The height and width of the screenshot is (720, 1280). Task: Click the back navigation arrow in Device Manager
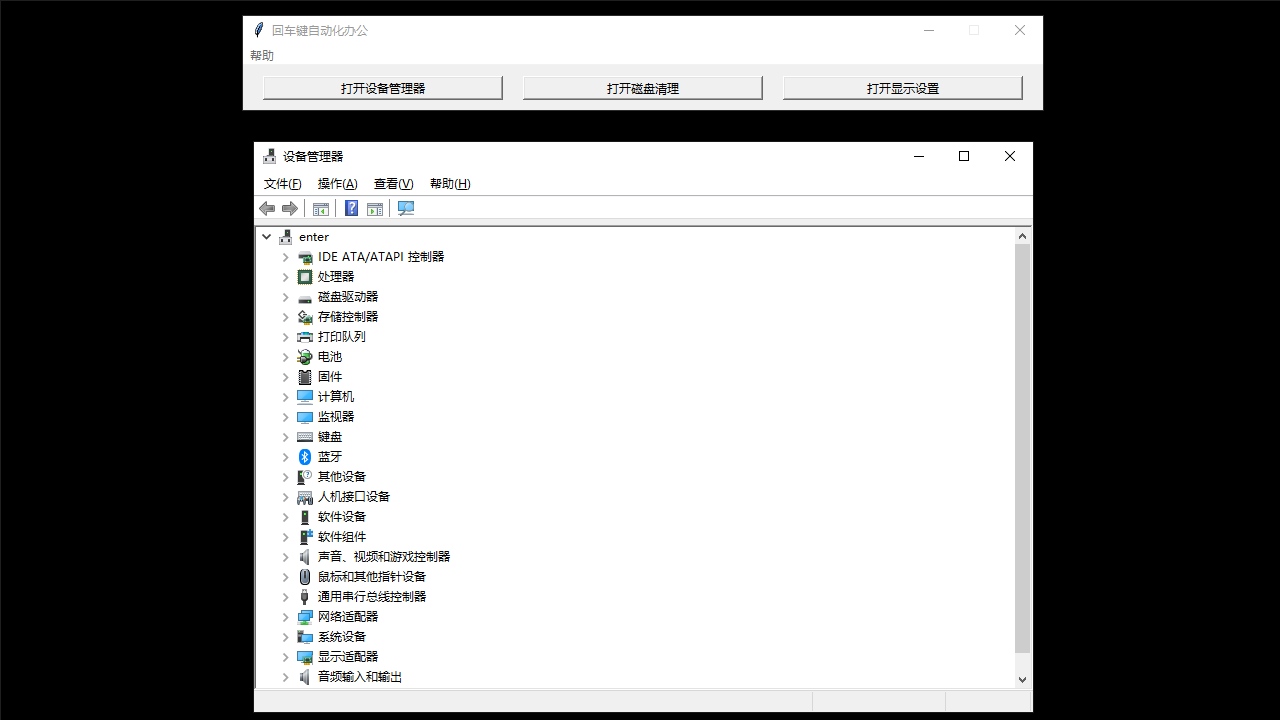(267, 208)
